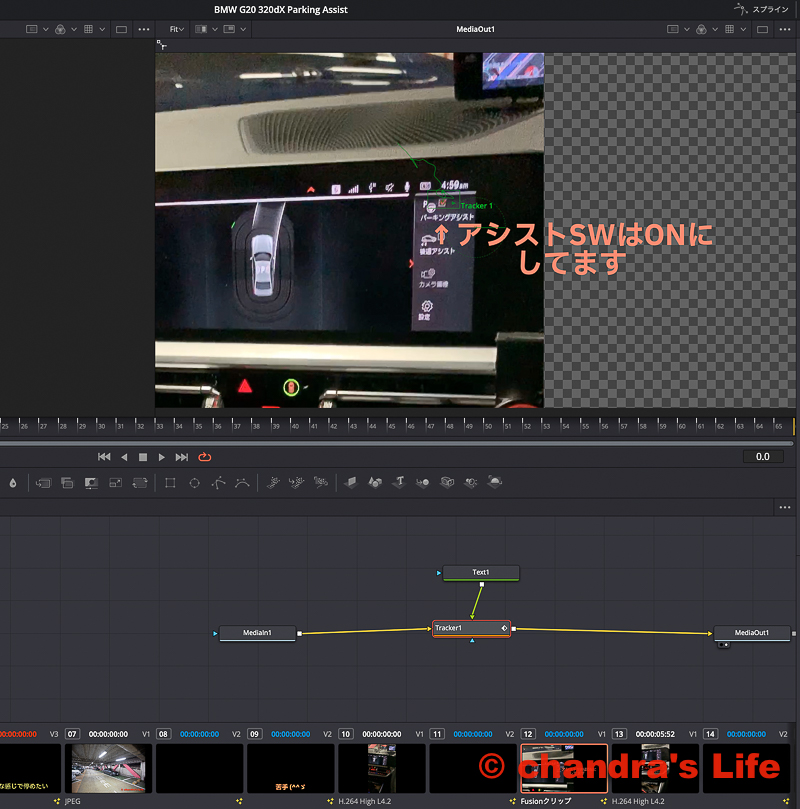Add a Blur node from toolbar

pos(13,483)
